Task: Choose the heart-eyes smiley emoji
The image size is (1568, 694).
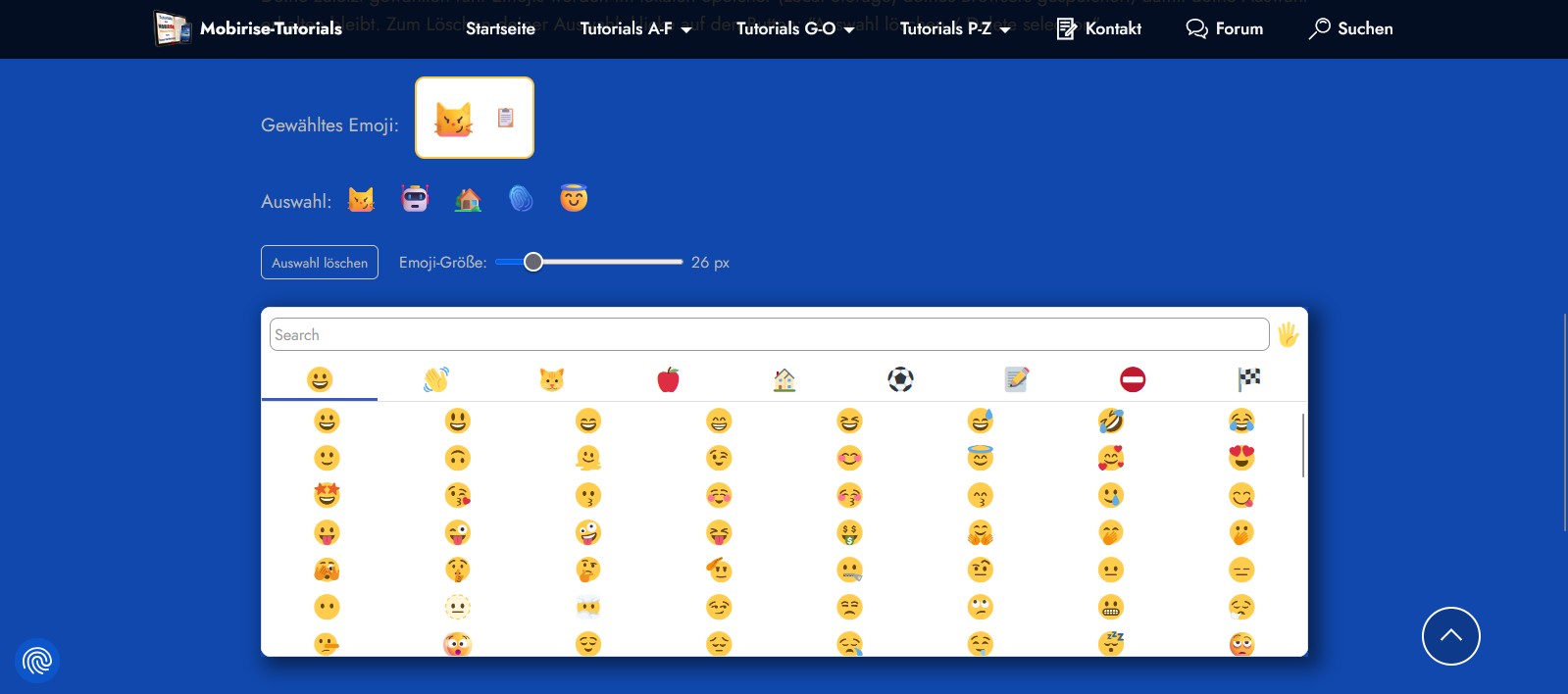Action: (x=1240, y=458)
